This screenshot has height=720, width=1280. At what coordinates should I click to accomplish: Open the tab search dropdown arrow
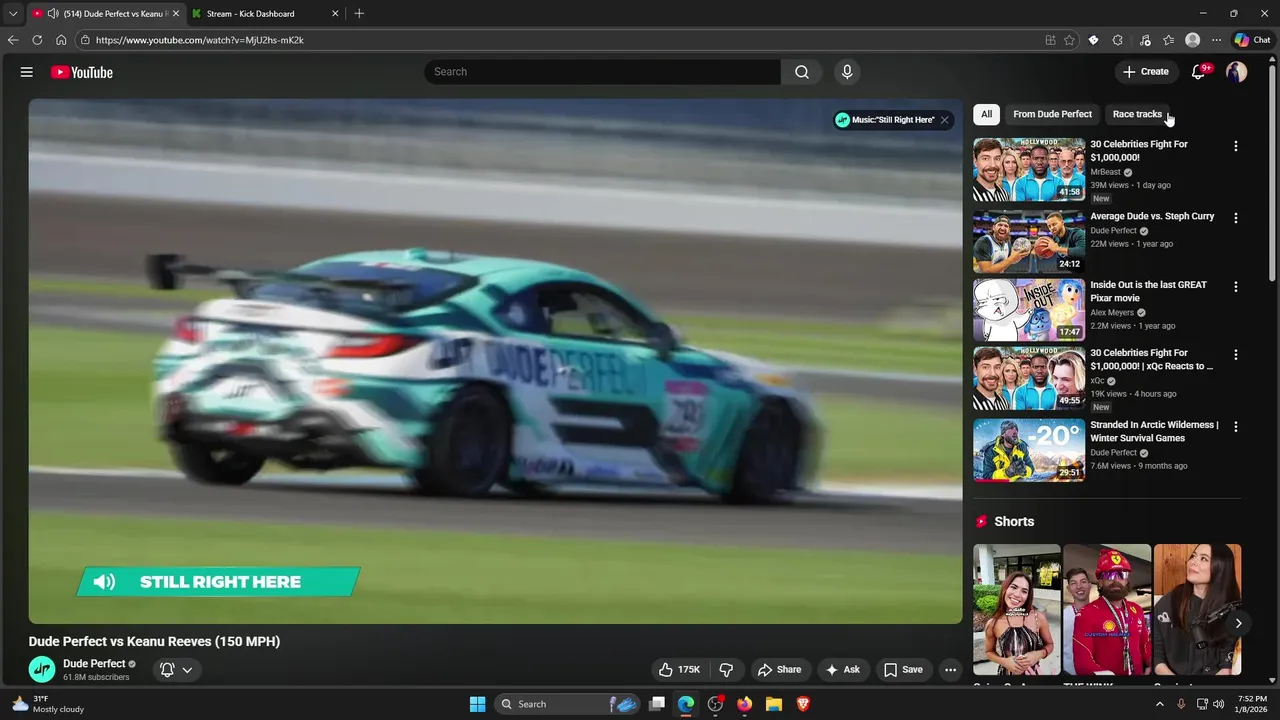click(13, 14)
